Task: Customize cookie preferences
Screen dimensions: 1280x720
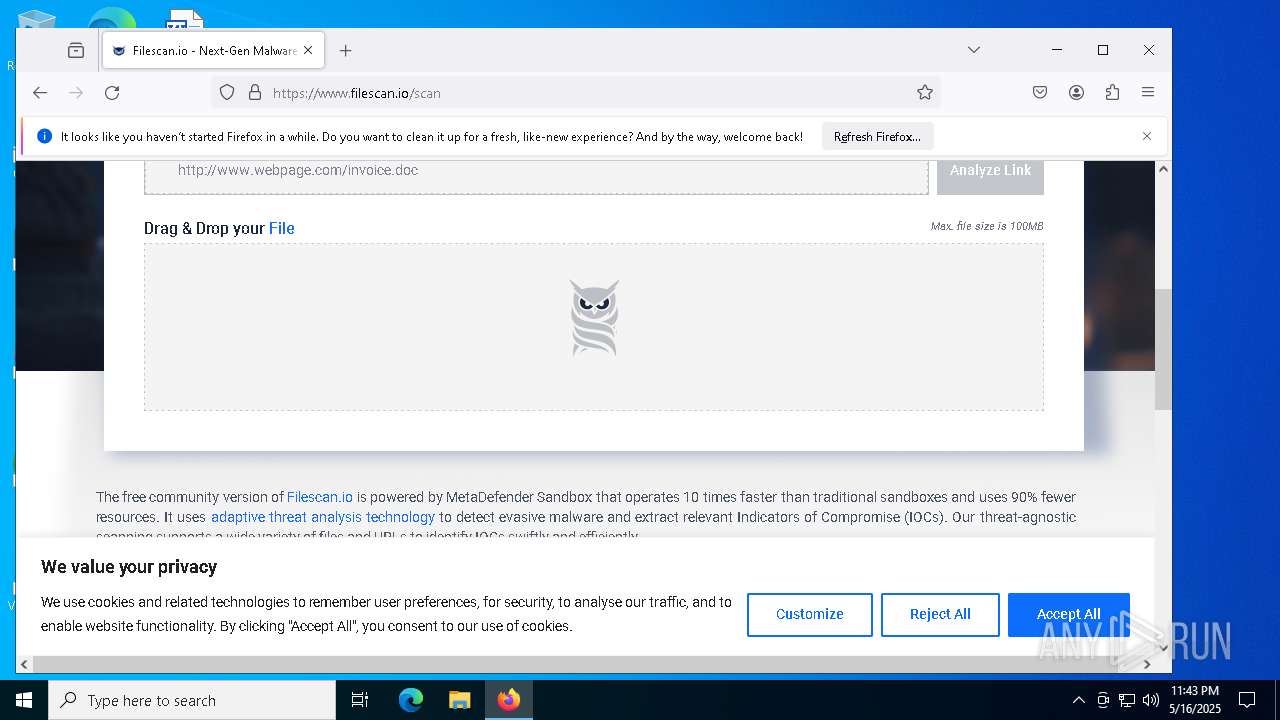Action: click(x=810, y=614)
